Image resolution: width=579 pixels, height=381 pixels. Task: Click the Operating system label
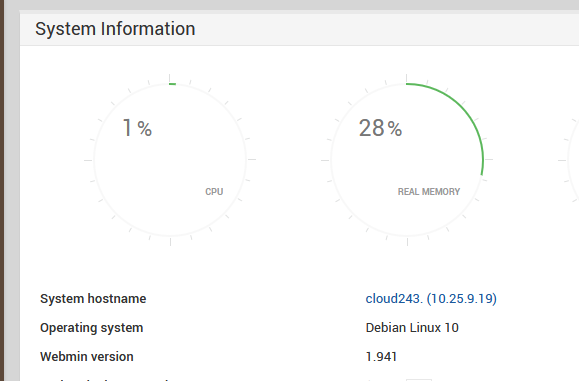[92, 328]
